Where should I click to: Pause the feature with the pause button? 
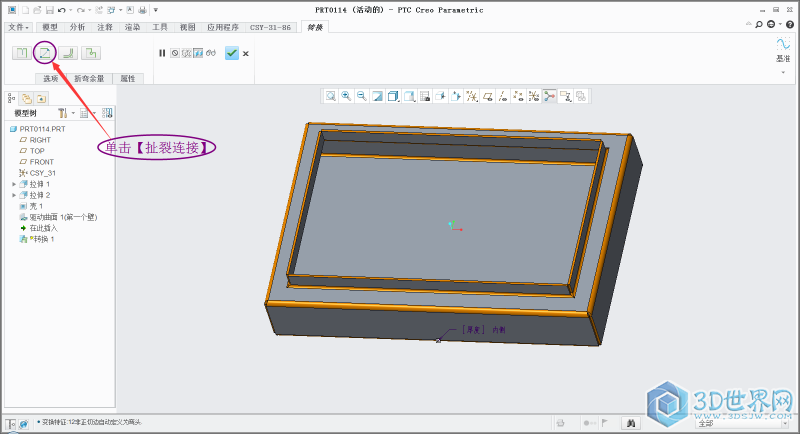tap(162, 53)
